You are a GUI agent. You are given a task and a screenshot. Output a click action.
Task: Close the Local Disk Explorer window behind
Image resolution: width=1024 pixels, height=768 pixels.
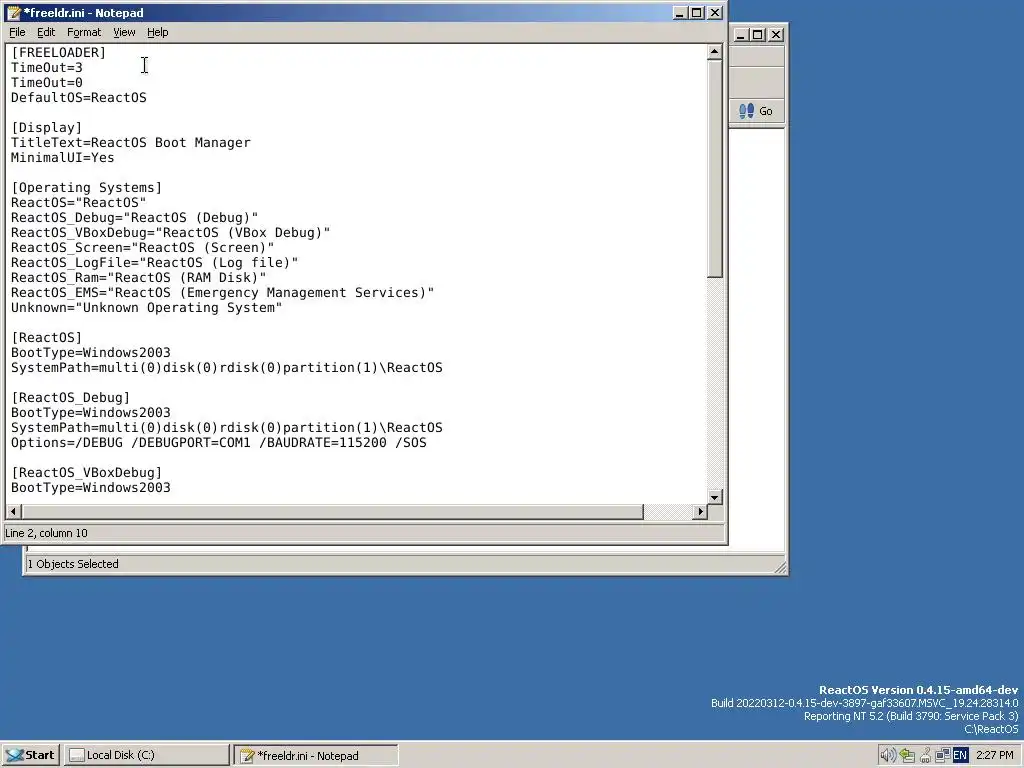(776, 35)
